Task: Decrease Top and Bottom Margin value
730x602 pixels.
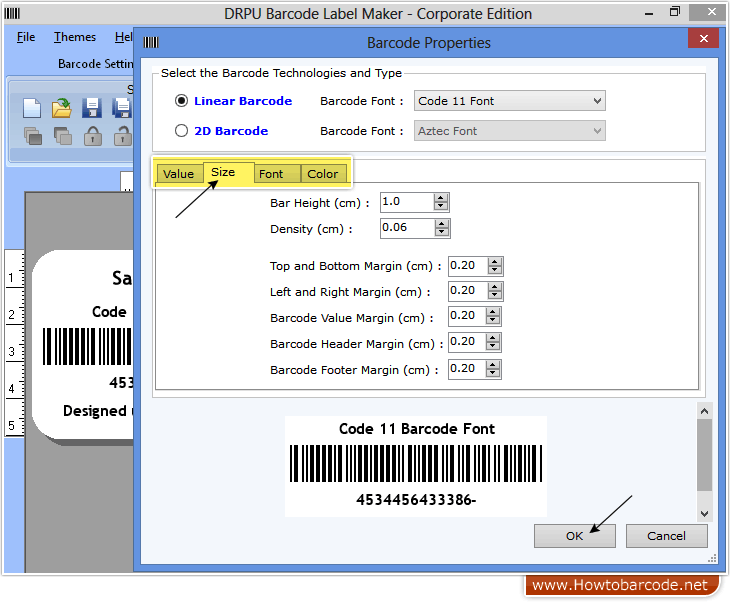Action: (495, 270)
